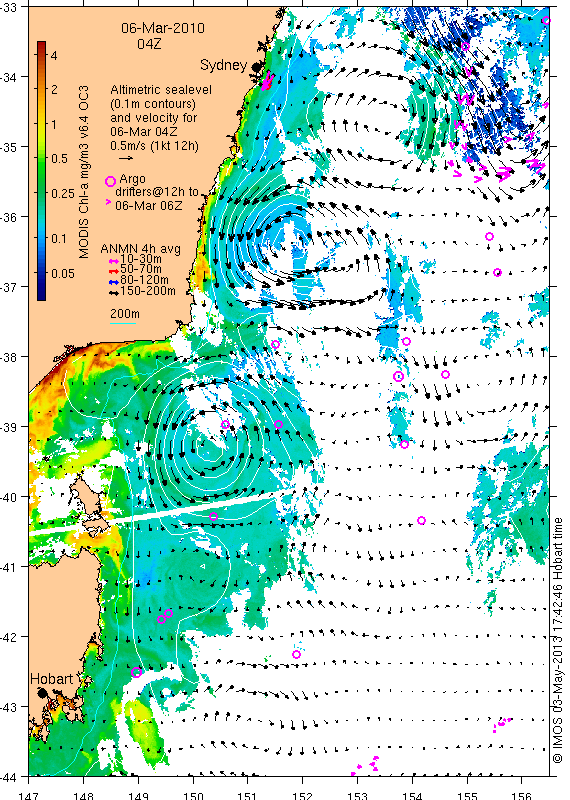Screen dimensions: 570x800
Task: Click the -42 latitude axis label
Action: click(x=8, y=637)
